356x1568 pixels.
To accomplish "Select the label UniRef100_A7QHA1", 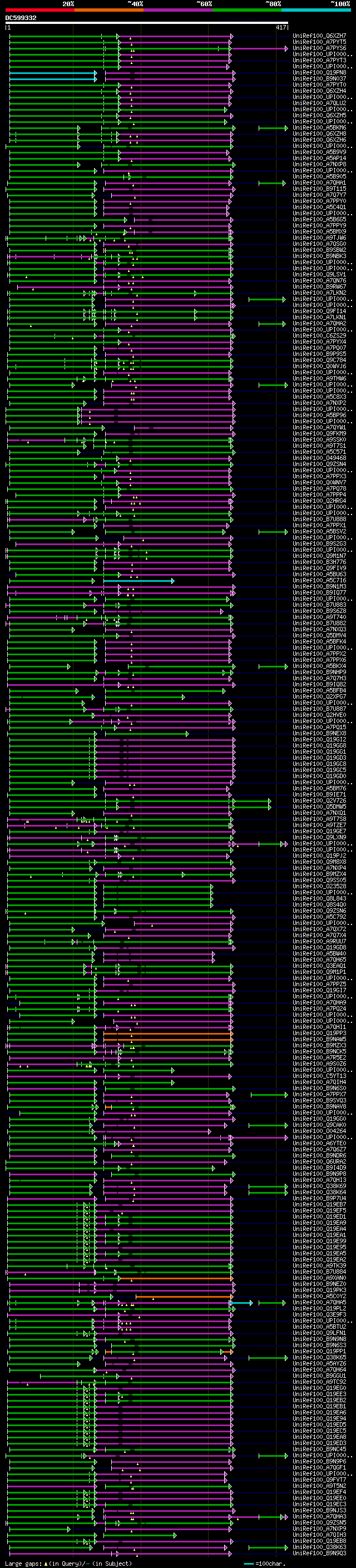I will point(319,182).
